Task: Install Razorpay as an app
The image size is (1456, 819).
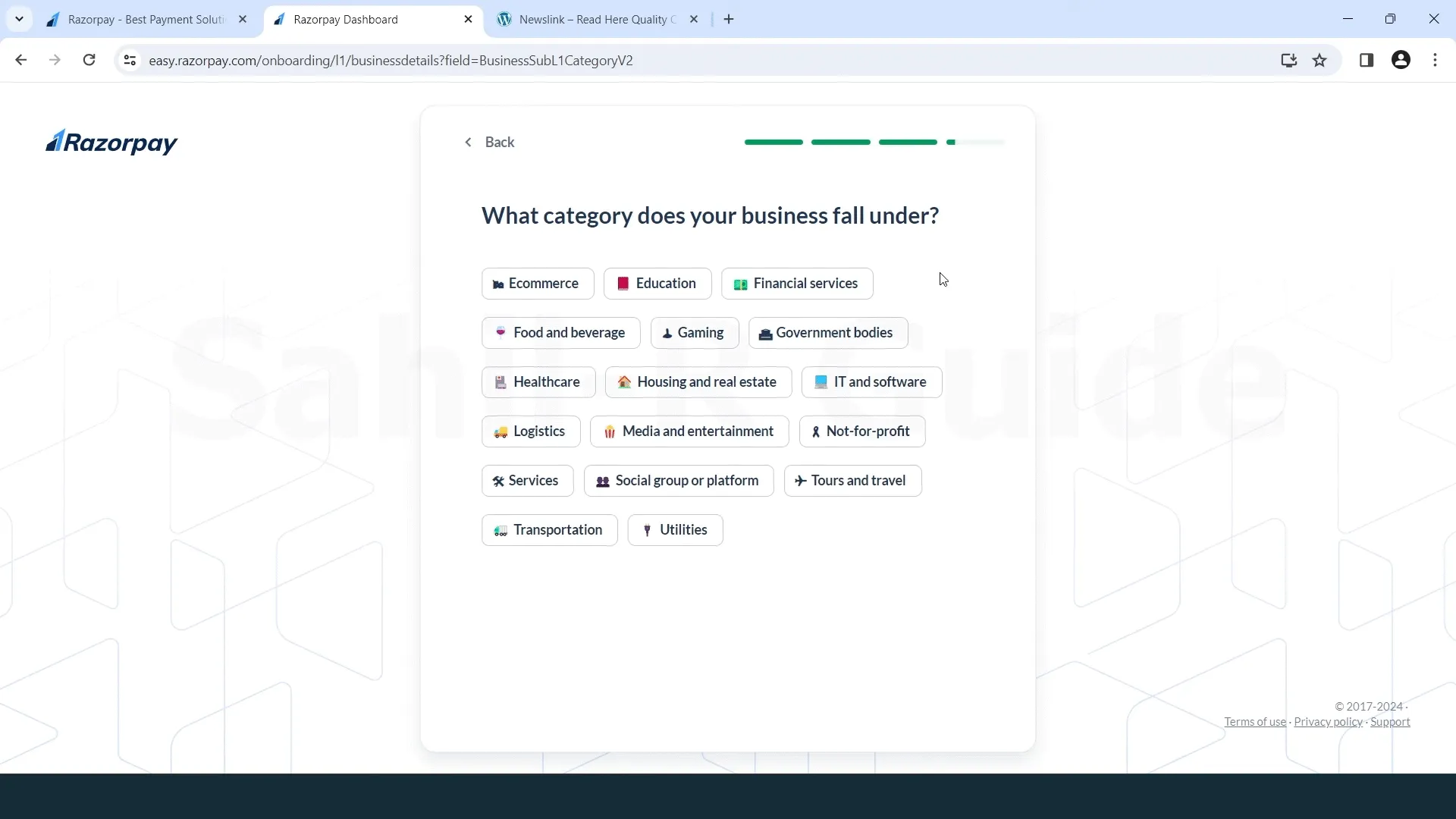Action: pyautogui.click(x=1288, y=60)
